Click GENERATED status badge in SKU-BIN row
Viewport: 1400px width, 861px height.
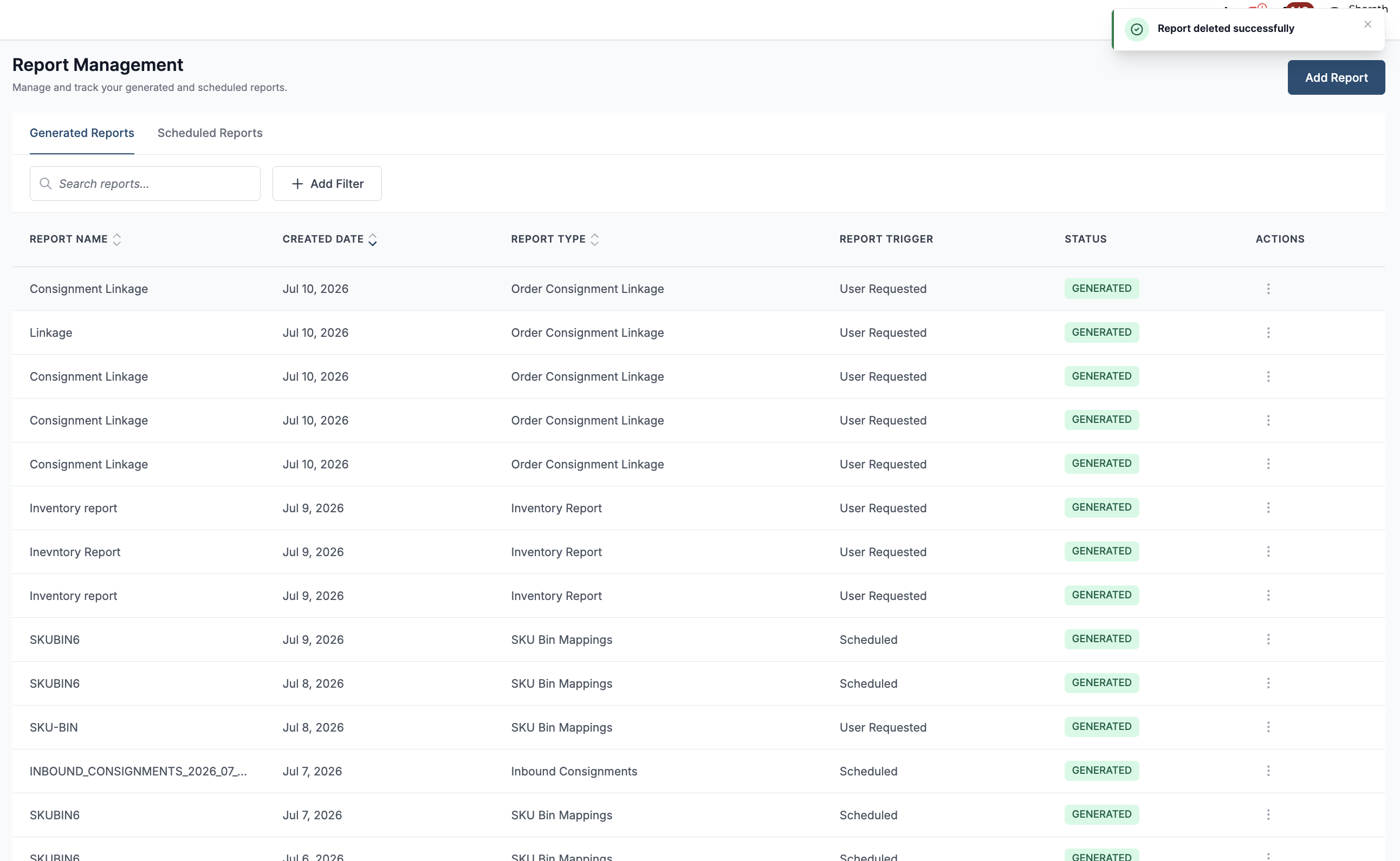click(x=1101, y=727)
